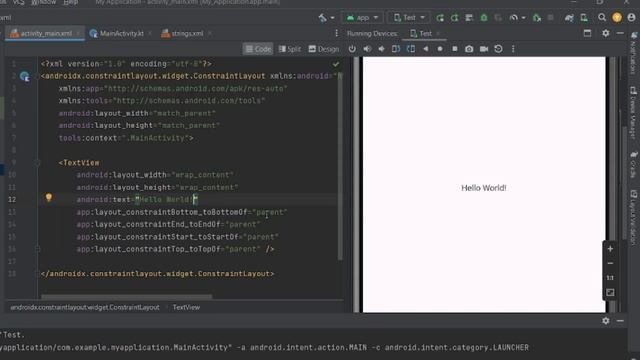The height and width of the screenshot is (360, 640).
Task: Open the Device Manager toolbar icon
Action: coord(584,18)
